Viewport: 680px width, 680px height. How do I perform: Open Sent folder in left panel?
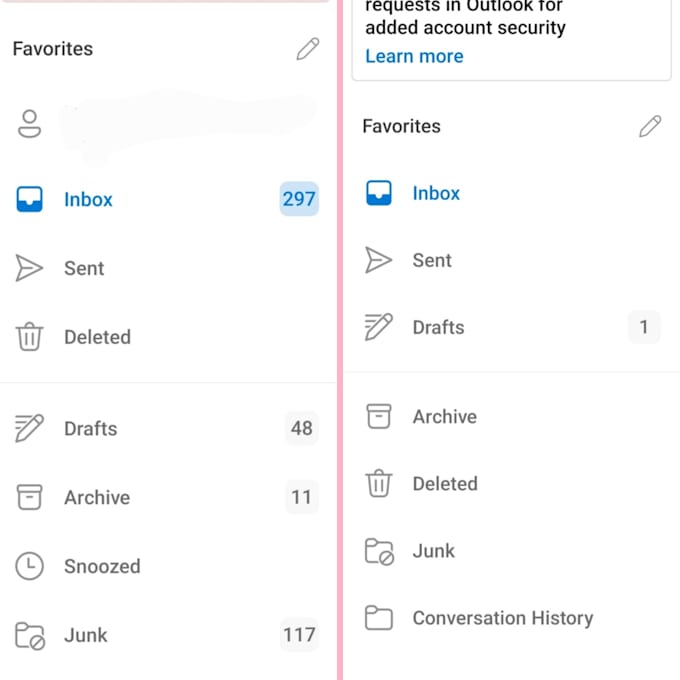[168, 268]
